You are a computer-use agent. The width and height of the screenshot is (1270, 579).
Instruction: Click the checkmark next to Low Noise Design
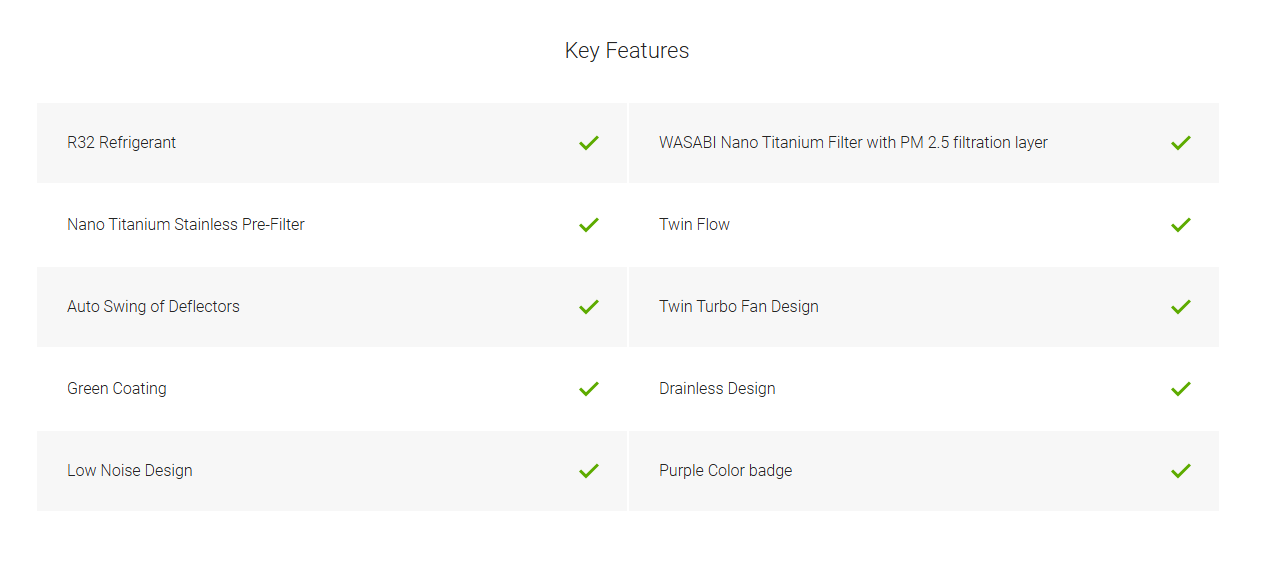(x=589, y=471)
